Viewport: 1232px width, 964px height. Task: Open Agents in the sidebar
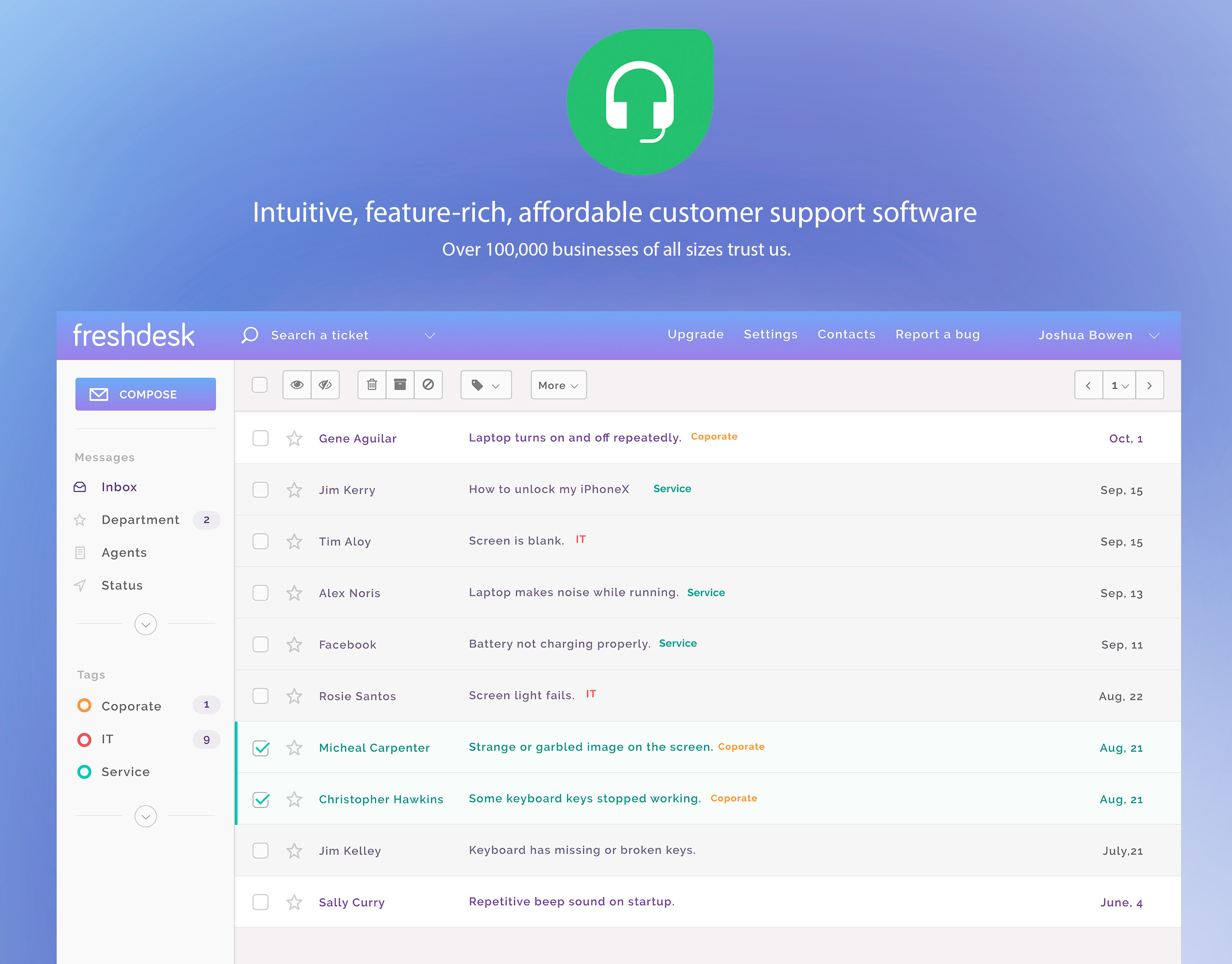124,553
